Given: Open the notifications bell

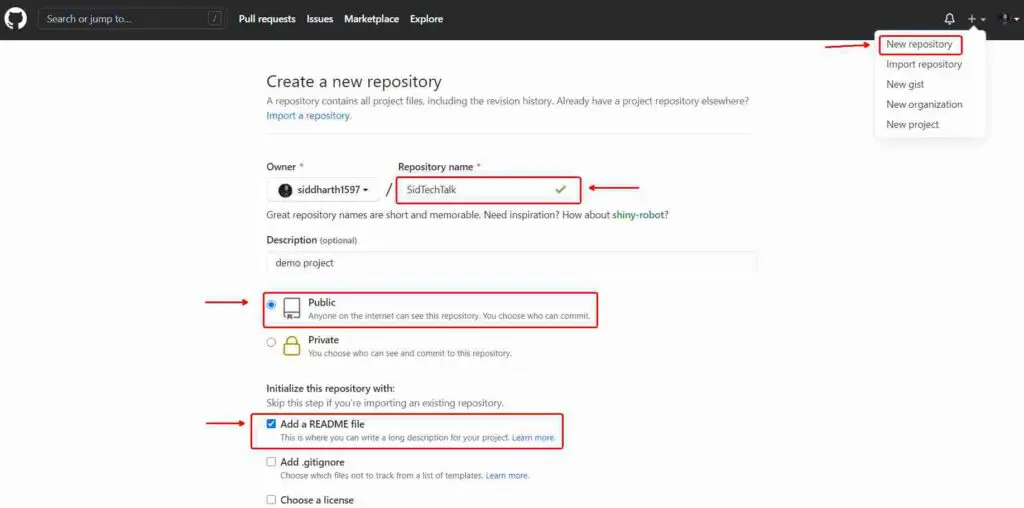Looking at the screenshot, I should tap(950, 19).
